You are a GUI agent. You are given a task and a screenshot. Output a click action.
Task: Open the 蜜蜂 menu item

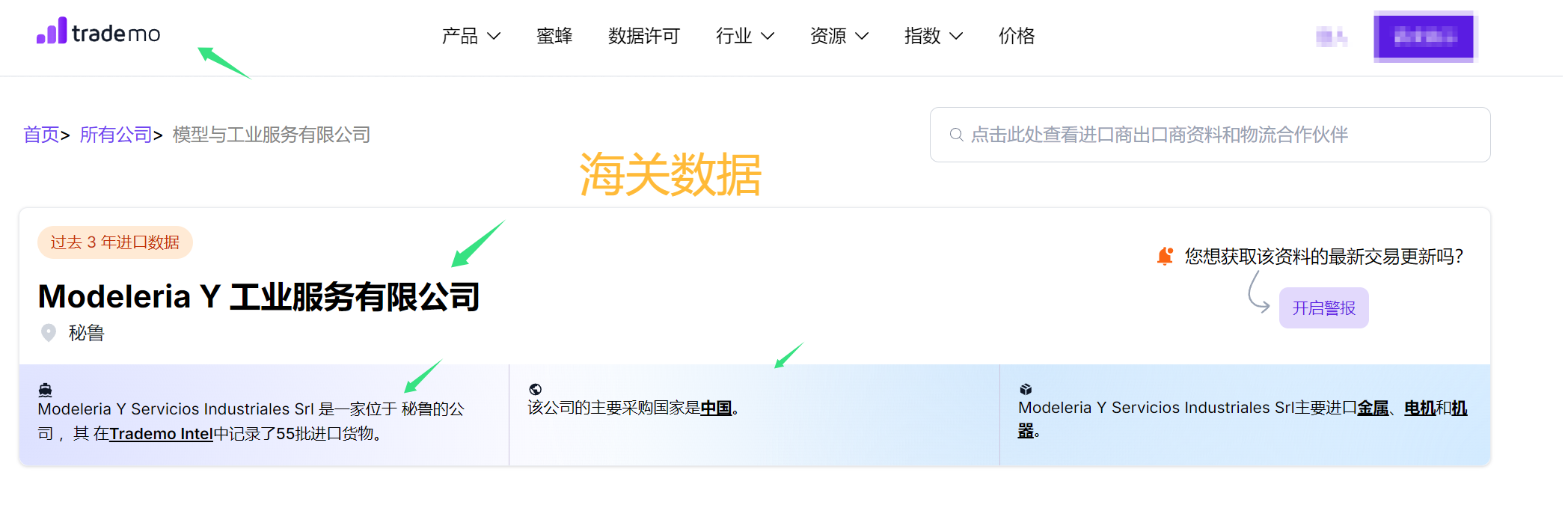pyautogui.click(x=554, y=36)
